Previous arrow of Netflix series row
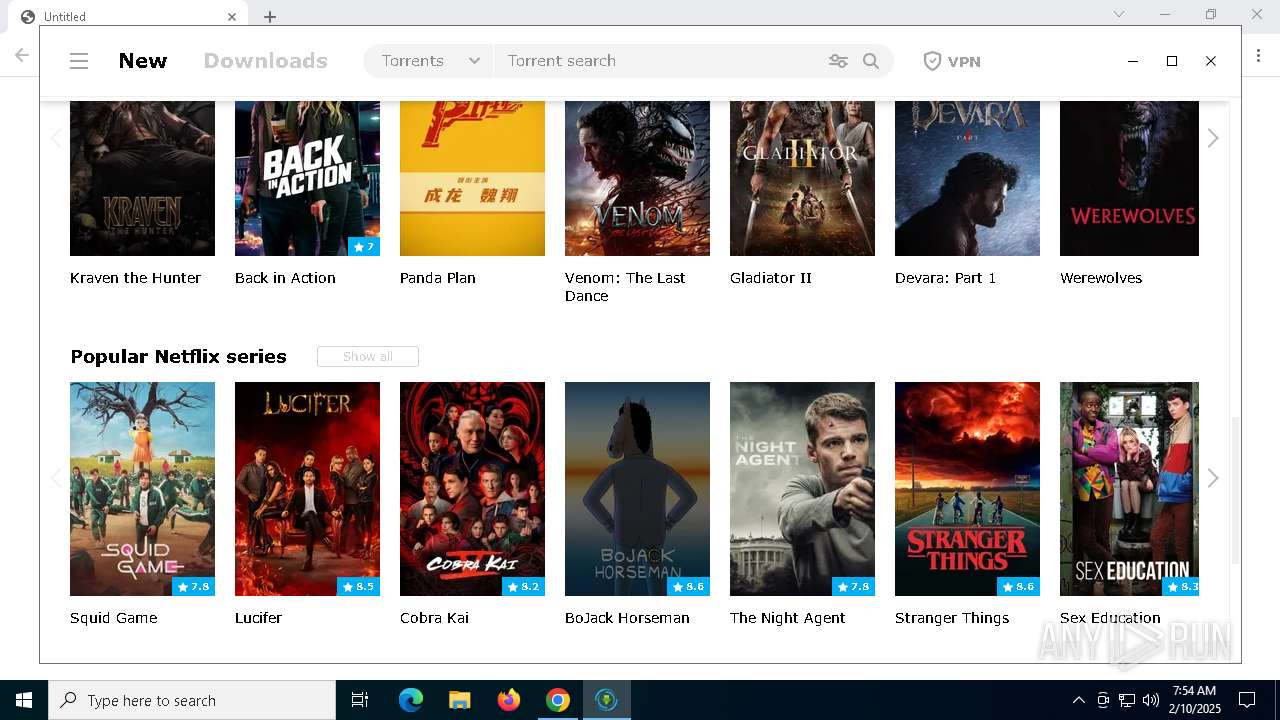 point(56,478)
